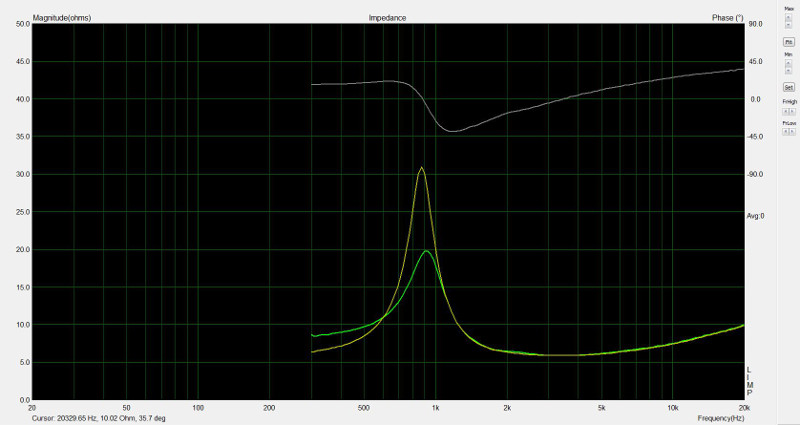Image resolution: width=800 pixels, height=425 pixels.
Task: Click the minimum of the gray phase curve
Action: [453, 132]
